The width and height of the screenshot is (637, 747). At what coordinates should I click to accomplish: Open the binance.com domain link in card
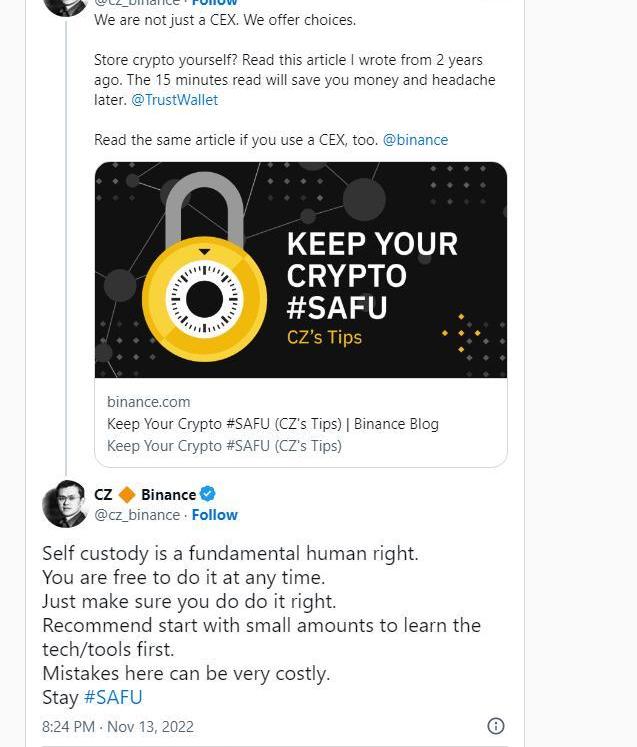(148, 401)
